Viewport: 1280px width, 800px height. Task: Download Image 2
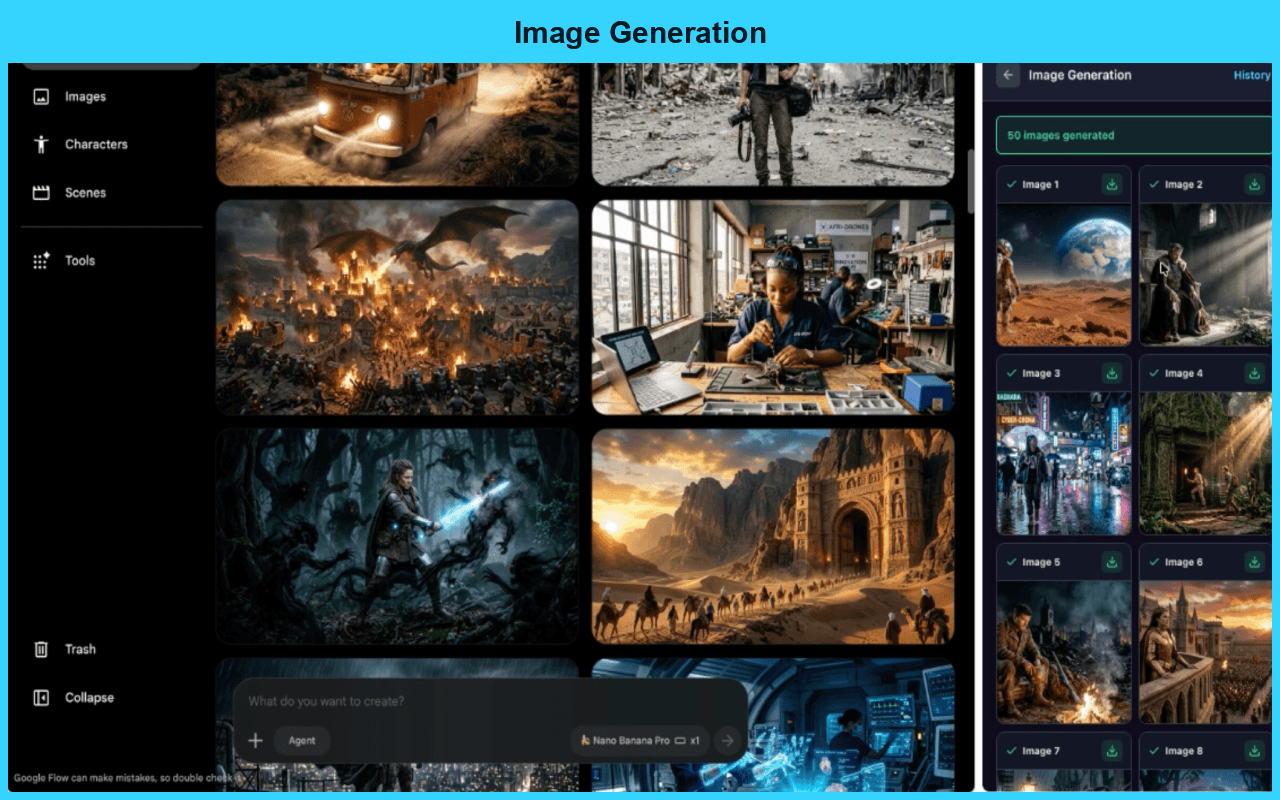tap(1254, 185)
